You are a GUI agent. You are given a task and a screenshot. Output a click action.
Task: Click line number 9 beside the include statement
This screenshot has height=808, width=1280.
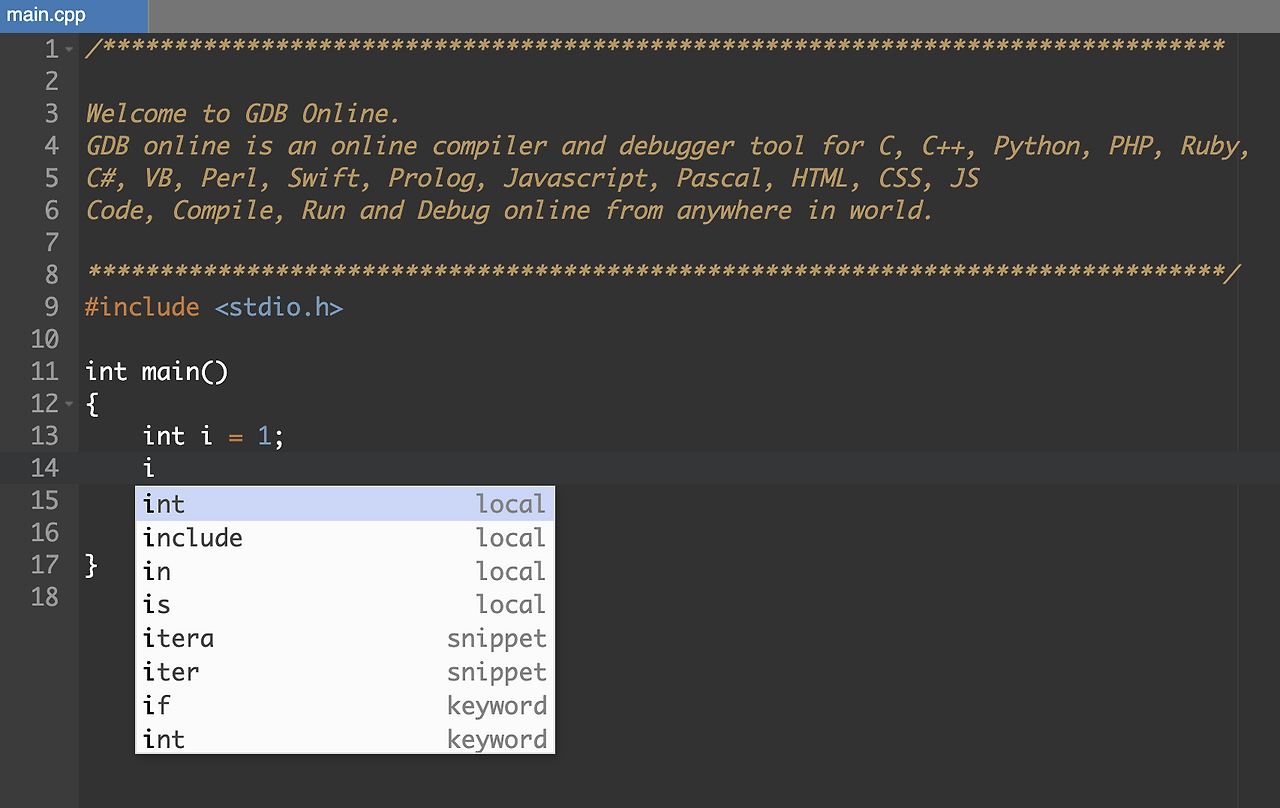pos(51,307)
